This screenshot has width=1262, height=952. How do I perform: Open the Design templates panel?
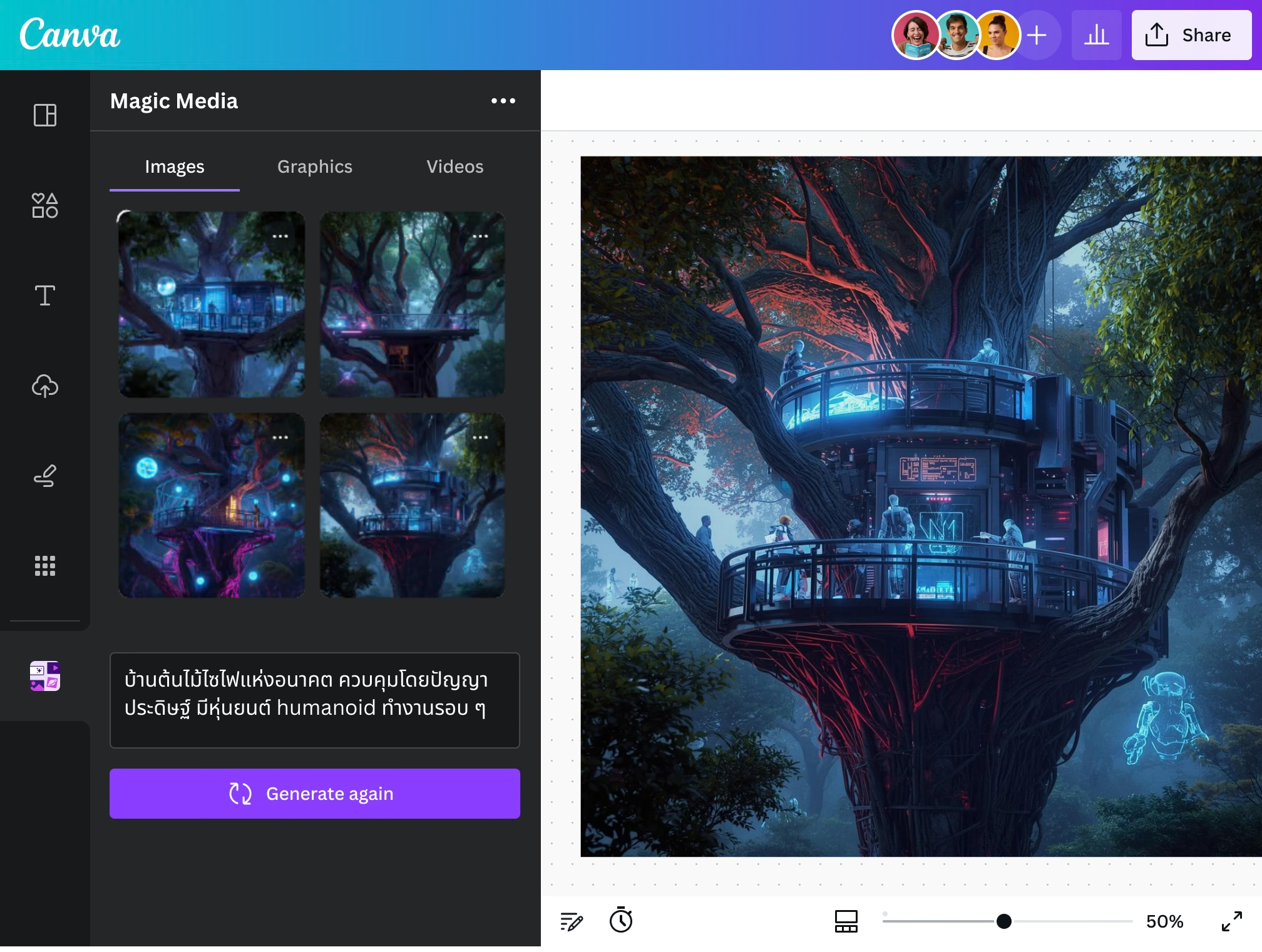44,115
